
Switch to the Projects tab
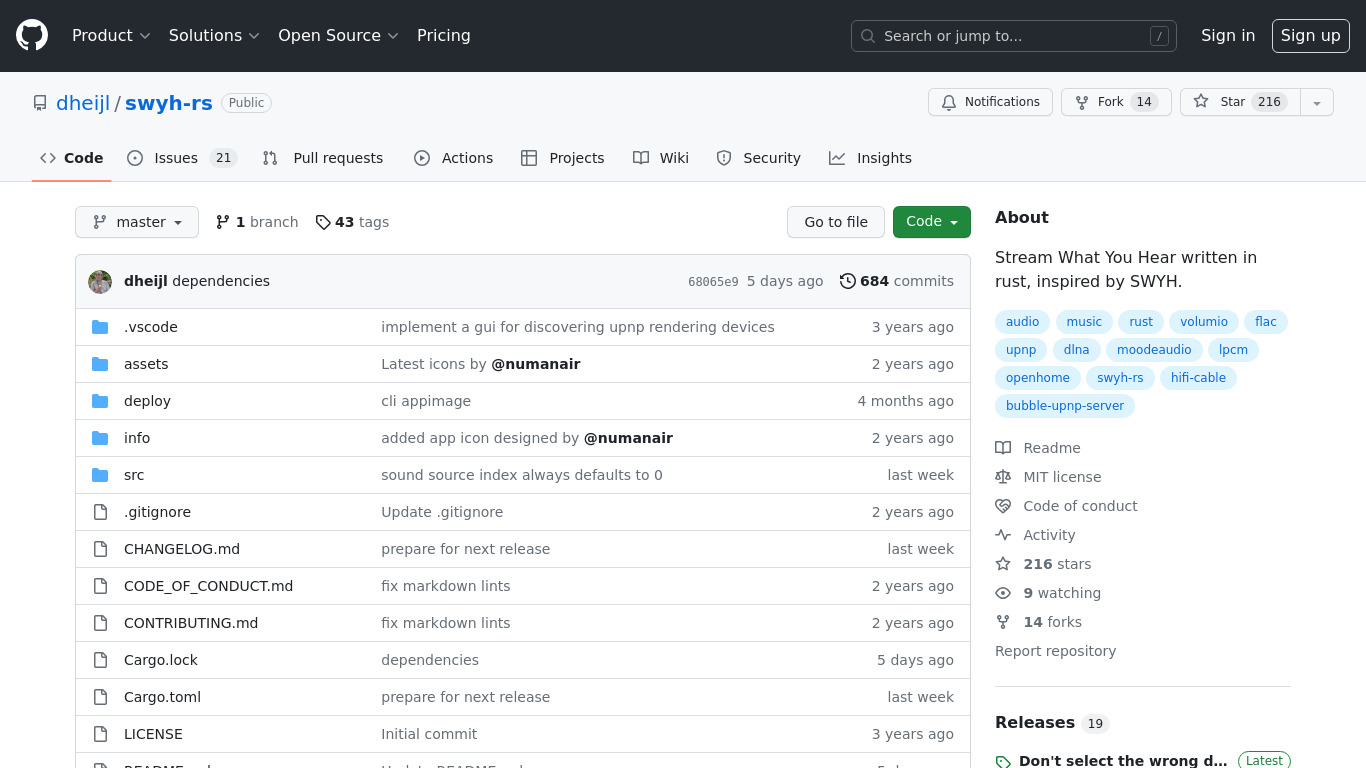coord(563,158)
